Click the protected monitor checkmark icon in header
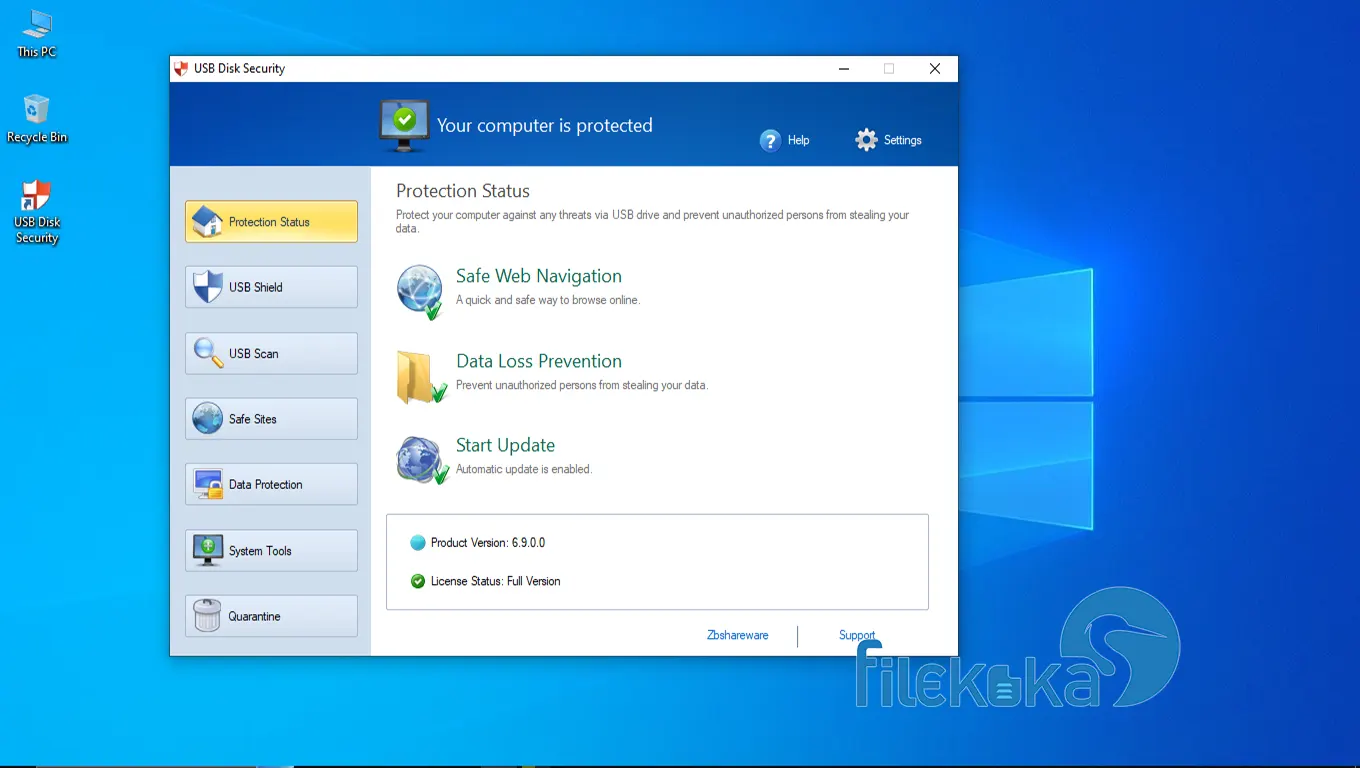Image resolution: width=1360 pixels, height=768 pixels. 404,126
